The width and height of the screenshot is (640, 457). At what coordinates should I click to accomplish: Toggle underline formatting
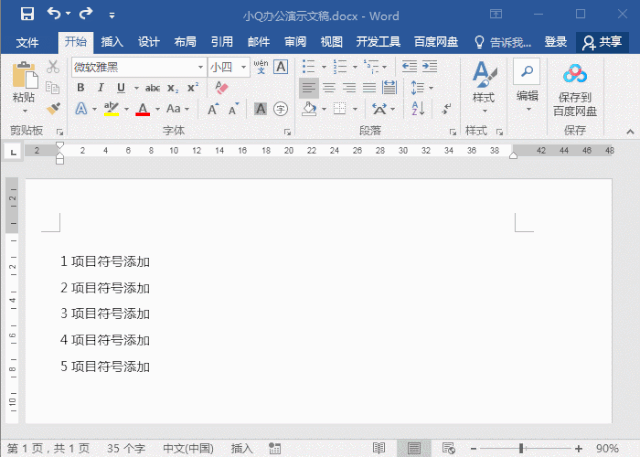121,88
